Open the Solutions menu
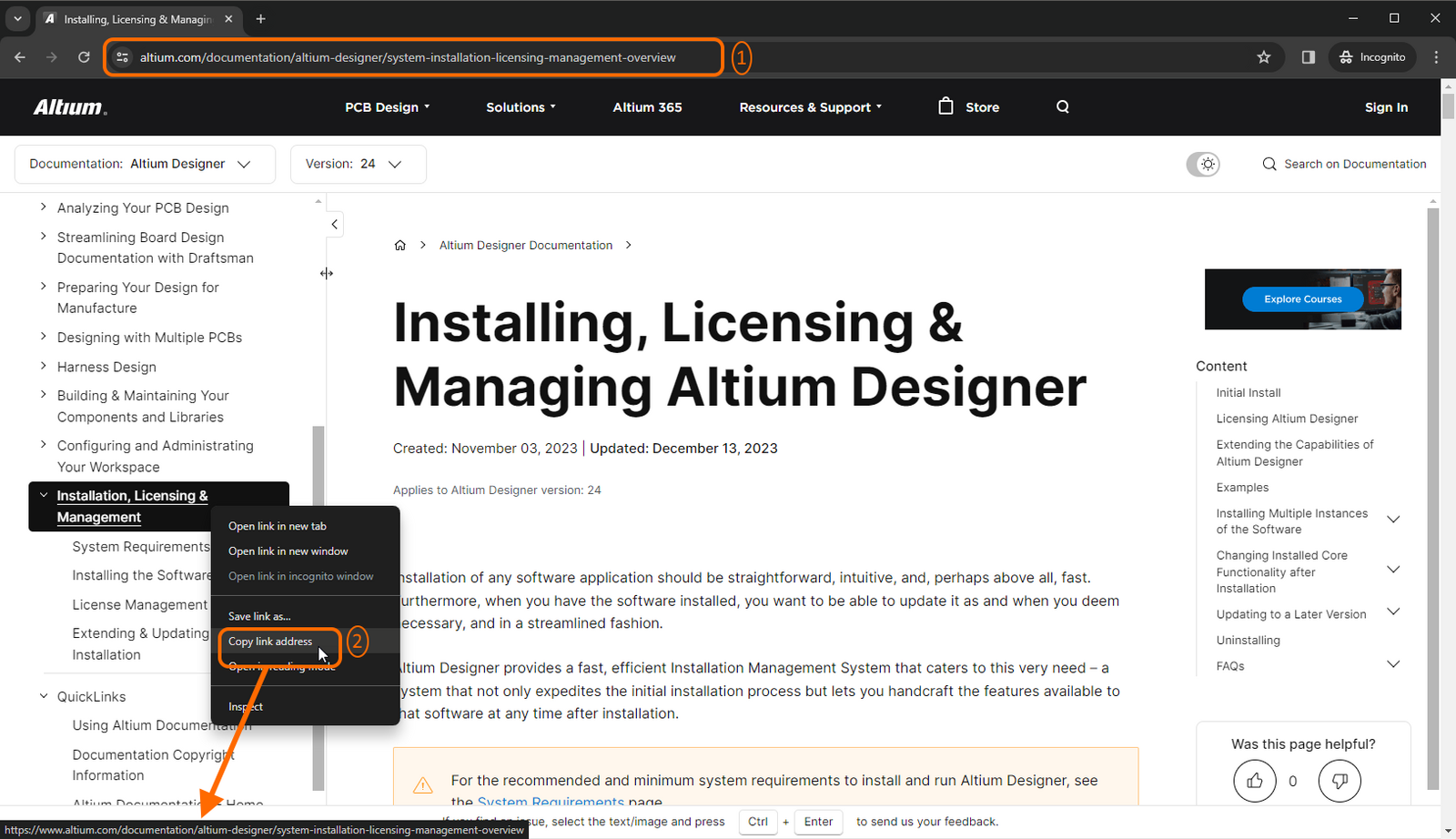Screen dimensions: 1456x839 point(521,107)
